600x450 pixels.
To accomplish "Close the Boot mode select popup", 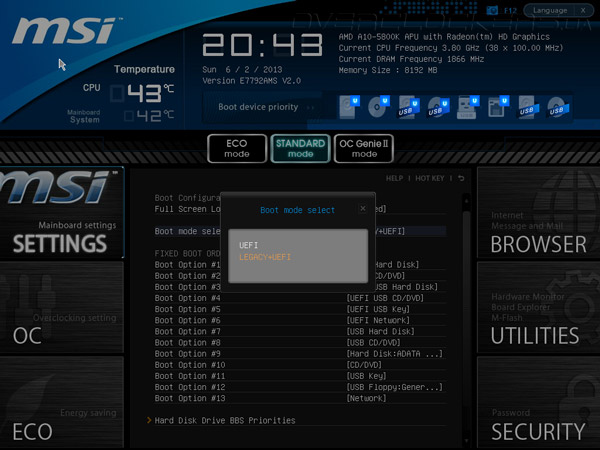I will (363, 209).
